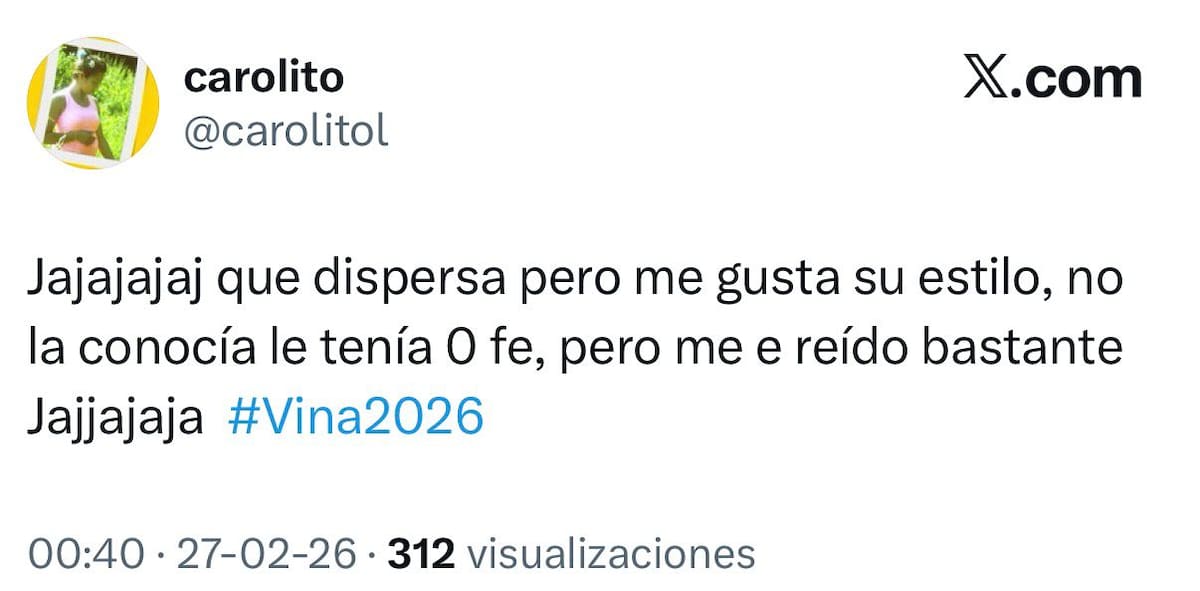Click the X logo icon
The height and width of the screenshot is (591, 1200).
tap(984, 78)
